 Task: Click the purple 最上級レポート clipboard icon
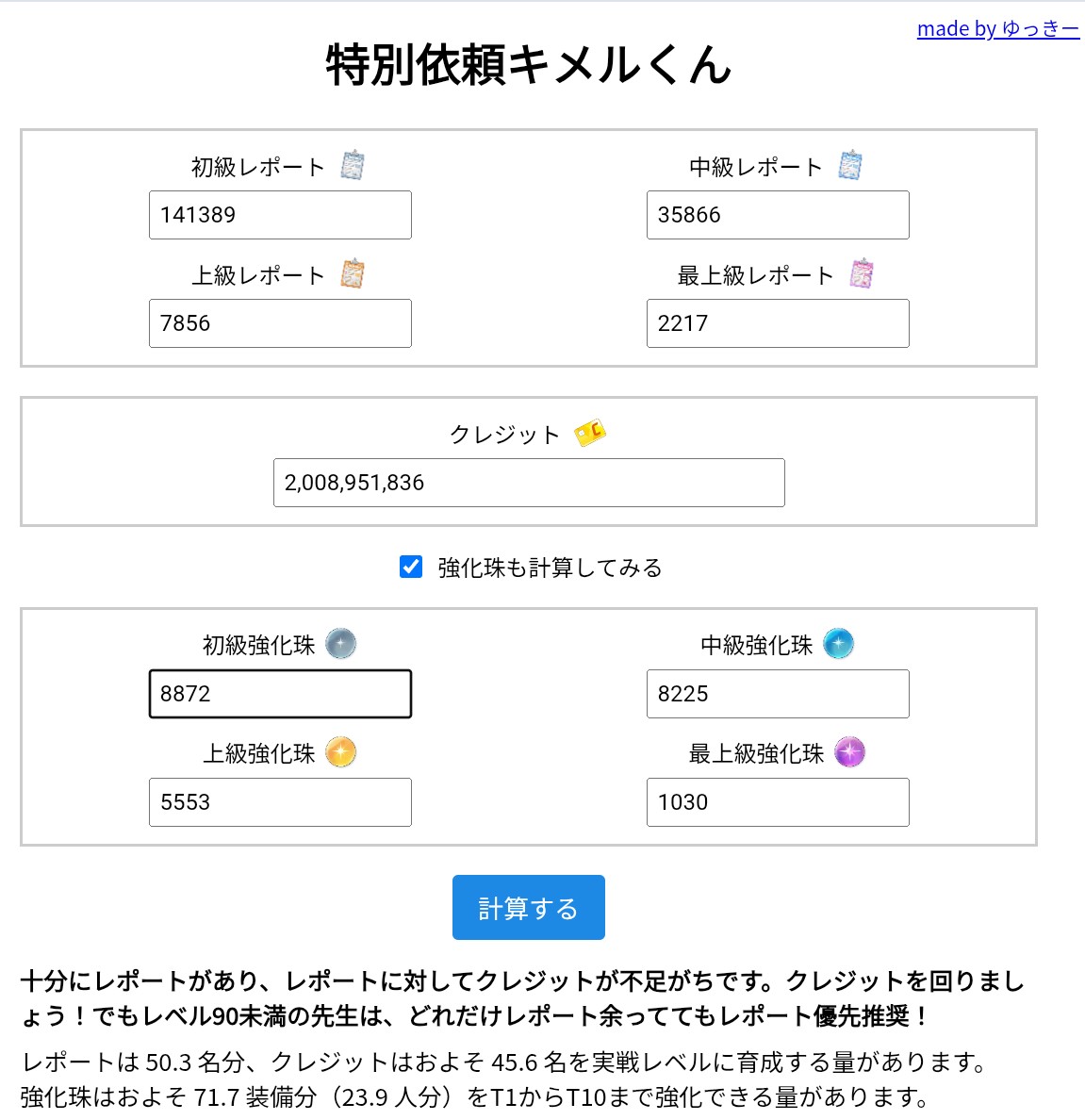pyautogui.click(x=862, y=274)
